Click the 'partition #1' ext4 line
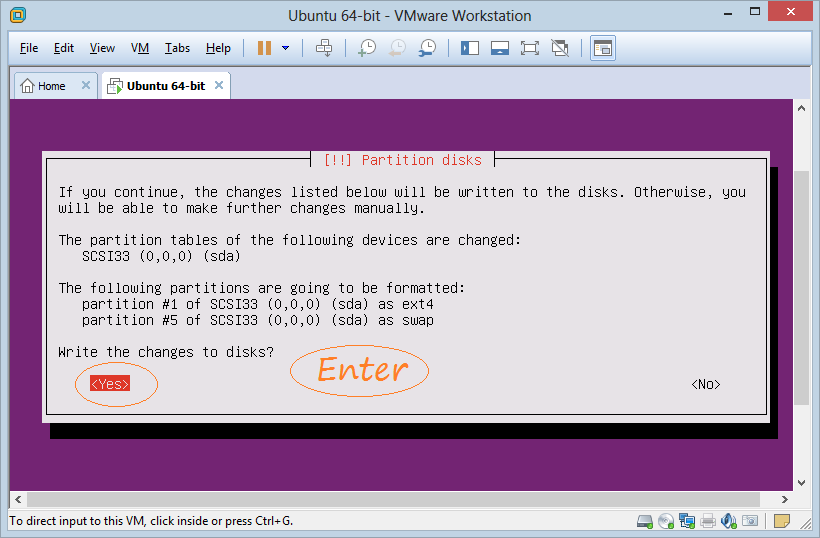Screen dimensions: 820x538 (258, 304)
